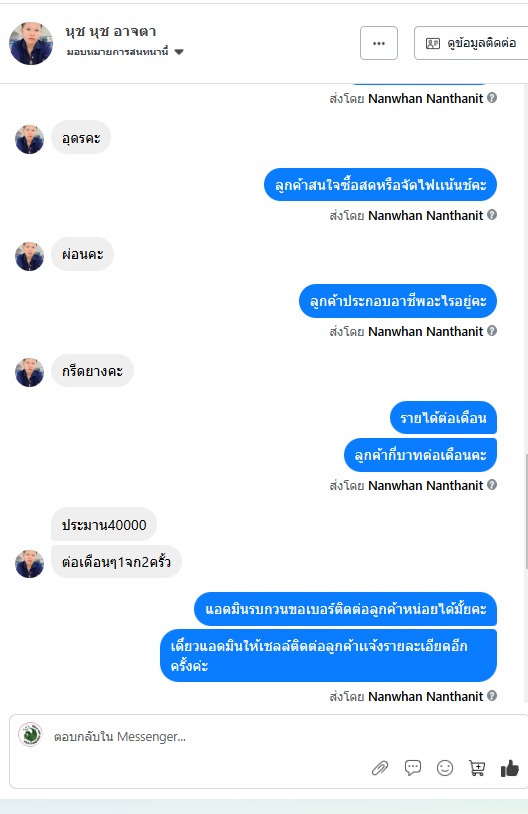Click the help icon beside the topmost Nanwhan Nanthanit
The width and height of the screenshot is (528, 814).
pos(492,98)
